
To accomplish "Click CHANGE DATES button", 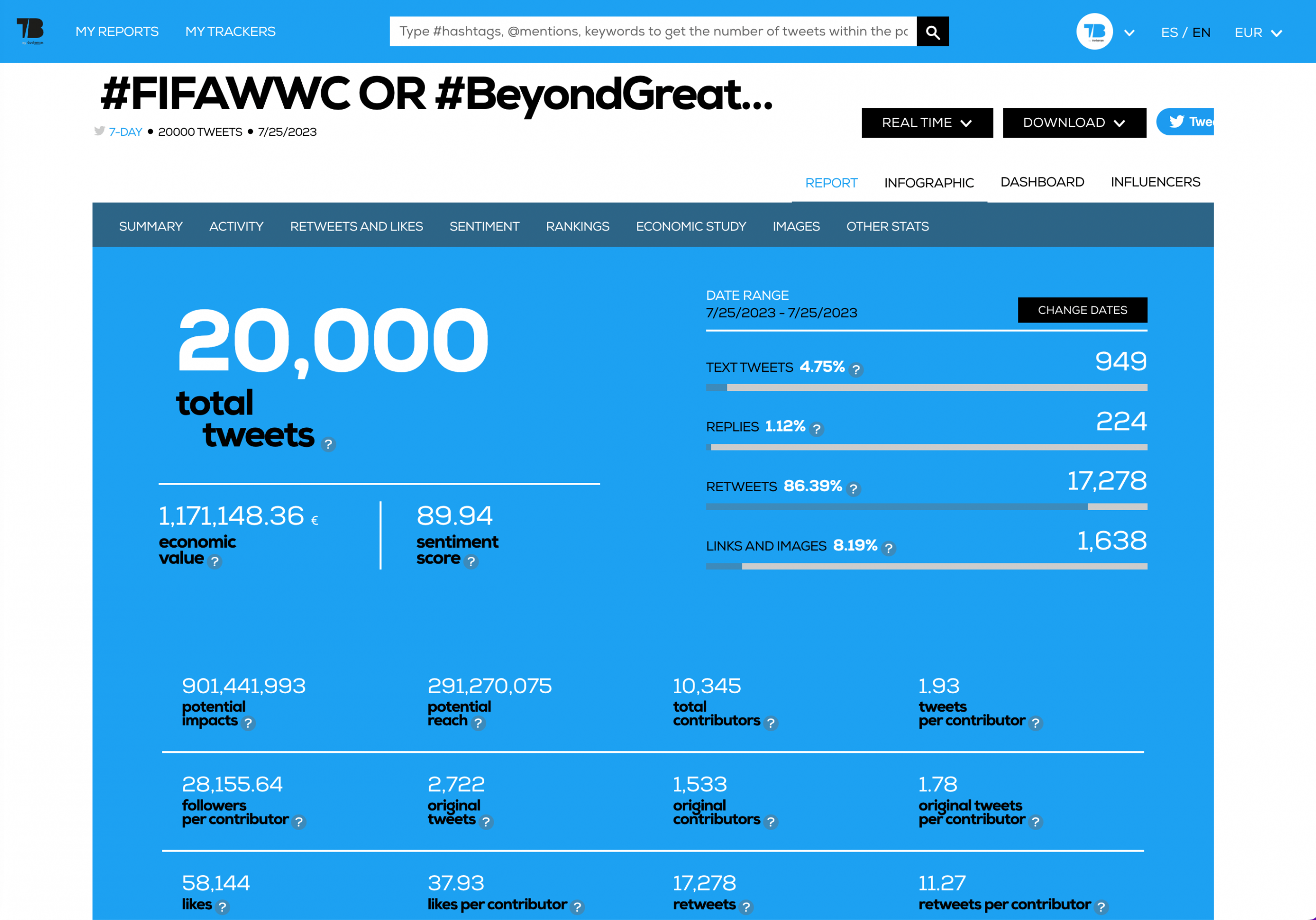I will tap(1083, 309).
